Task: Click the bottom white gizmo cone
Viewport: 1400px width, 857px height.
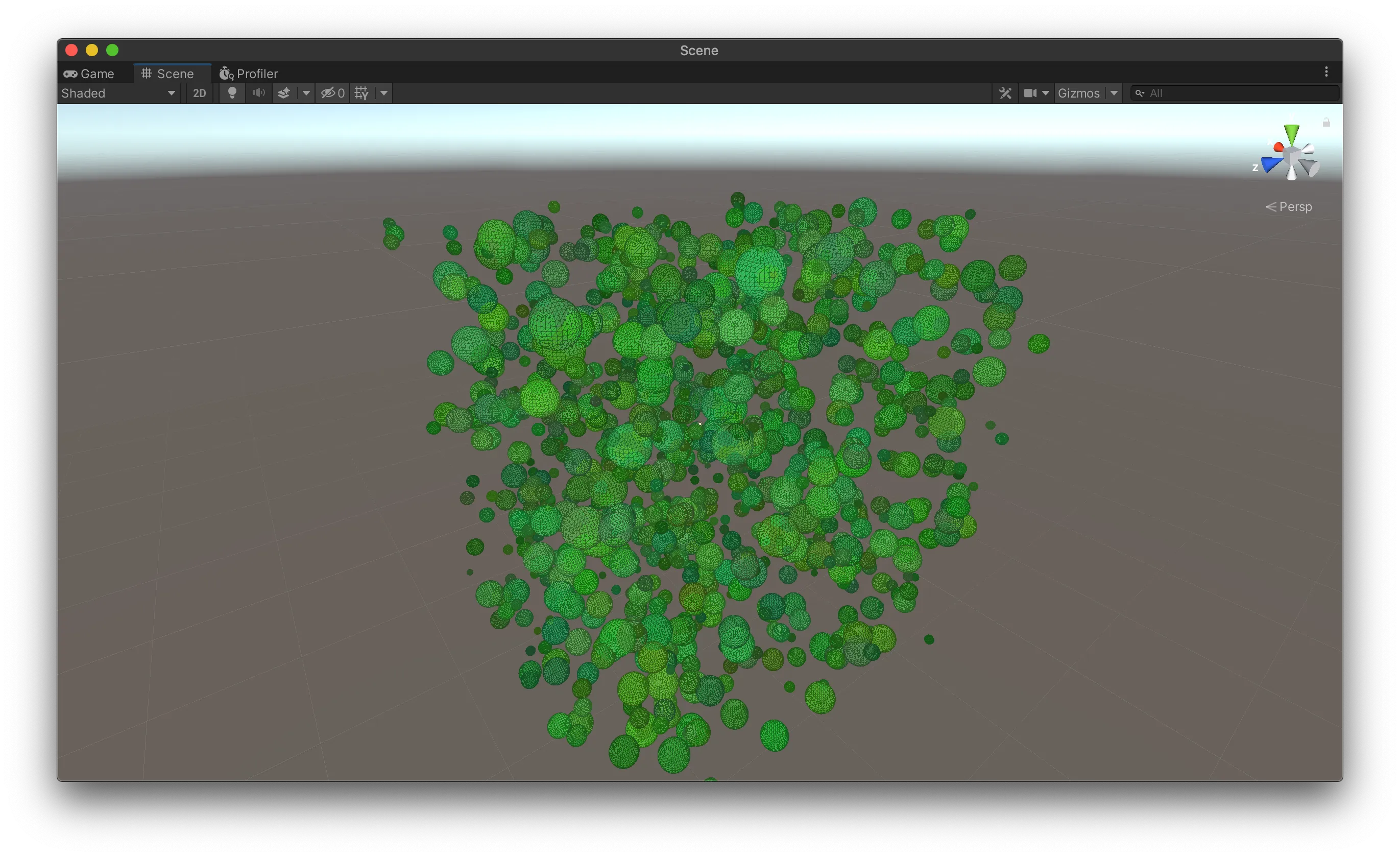Action: pyautogui.click(x=1291, y=173)
